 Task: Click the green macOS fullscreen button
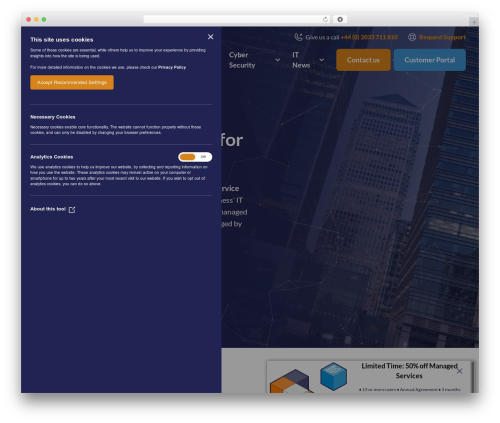click(x=44, y=19)
